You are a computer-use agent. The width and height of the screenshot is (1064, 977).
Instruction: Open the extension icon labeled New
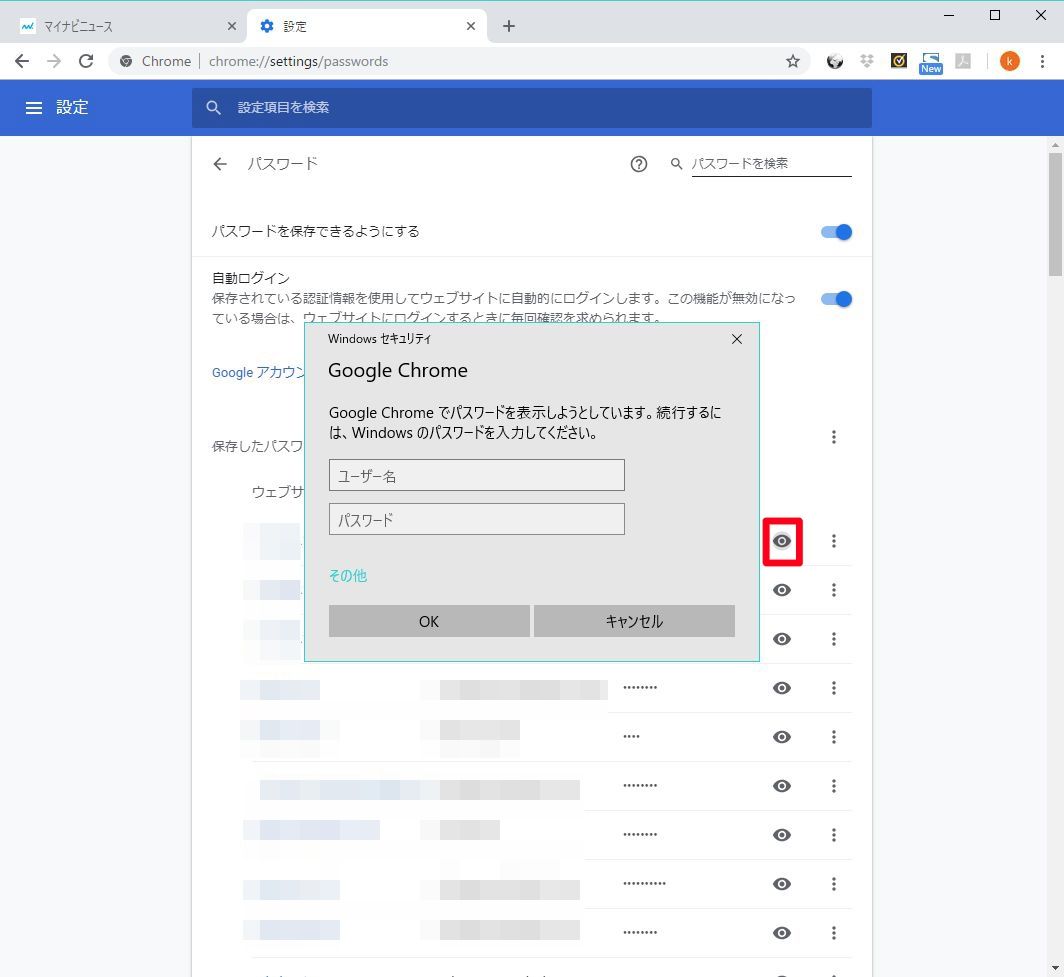click(931, 62)
